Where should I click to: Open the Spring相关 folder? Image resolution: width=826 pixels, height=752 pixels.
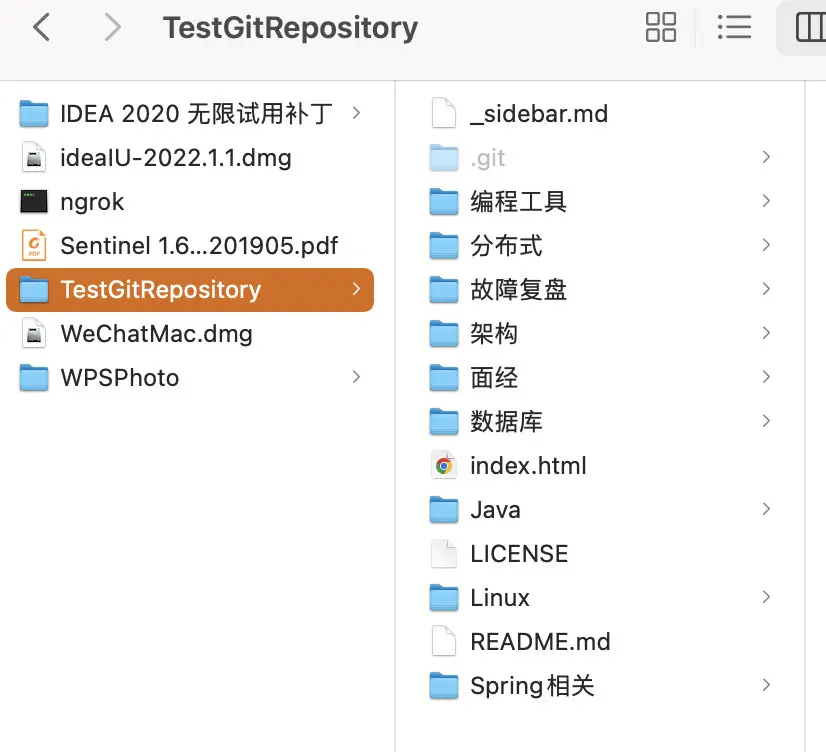coord(532,686)
